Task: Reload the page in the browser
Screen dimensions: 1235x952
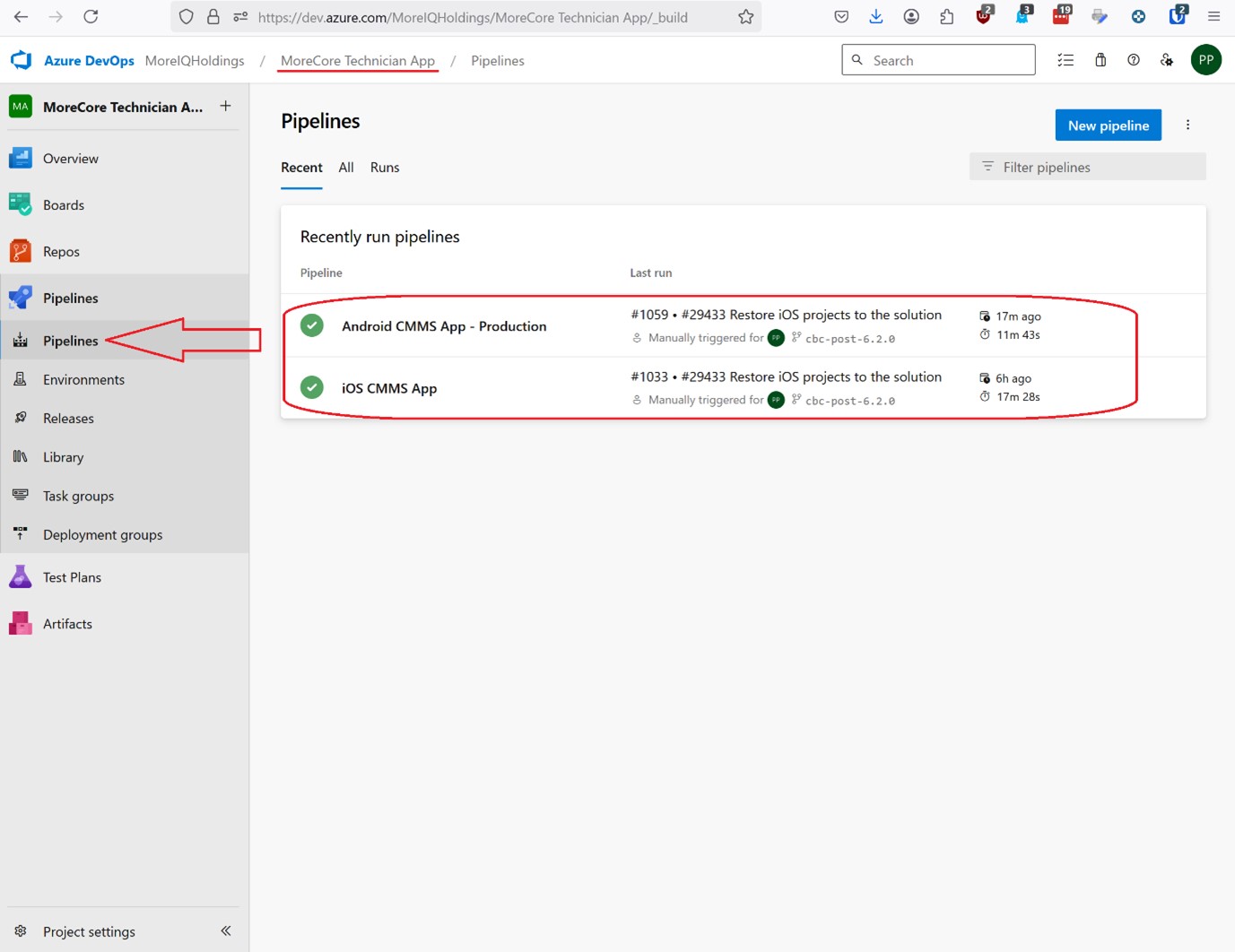Action: point(91,17)
